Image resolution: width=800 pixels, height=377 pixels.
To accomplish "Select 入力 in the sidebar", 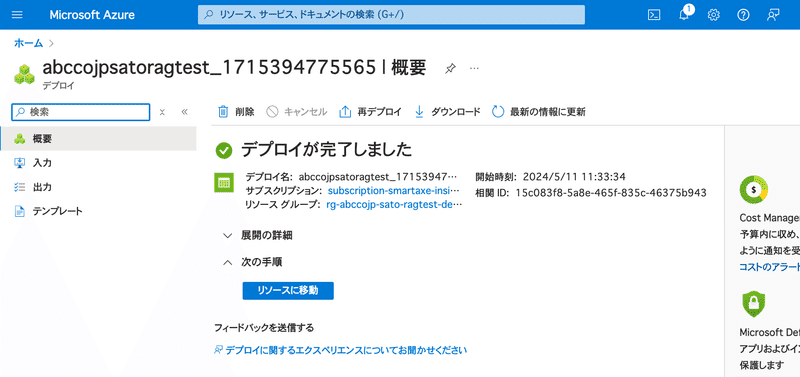I will tap(98, 163).
